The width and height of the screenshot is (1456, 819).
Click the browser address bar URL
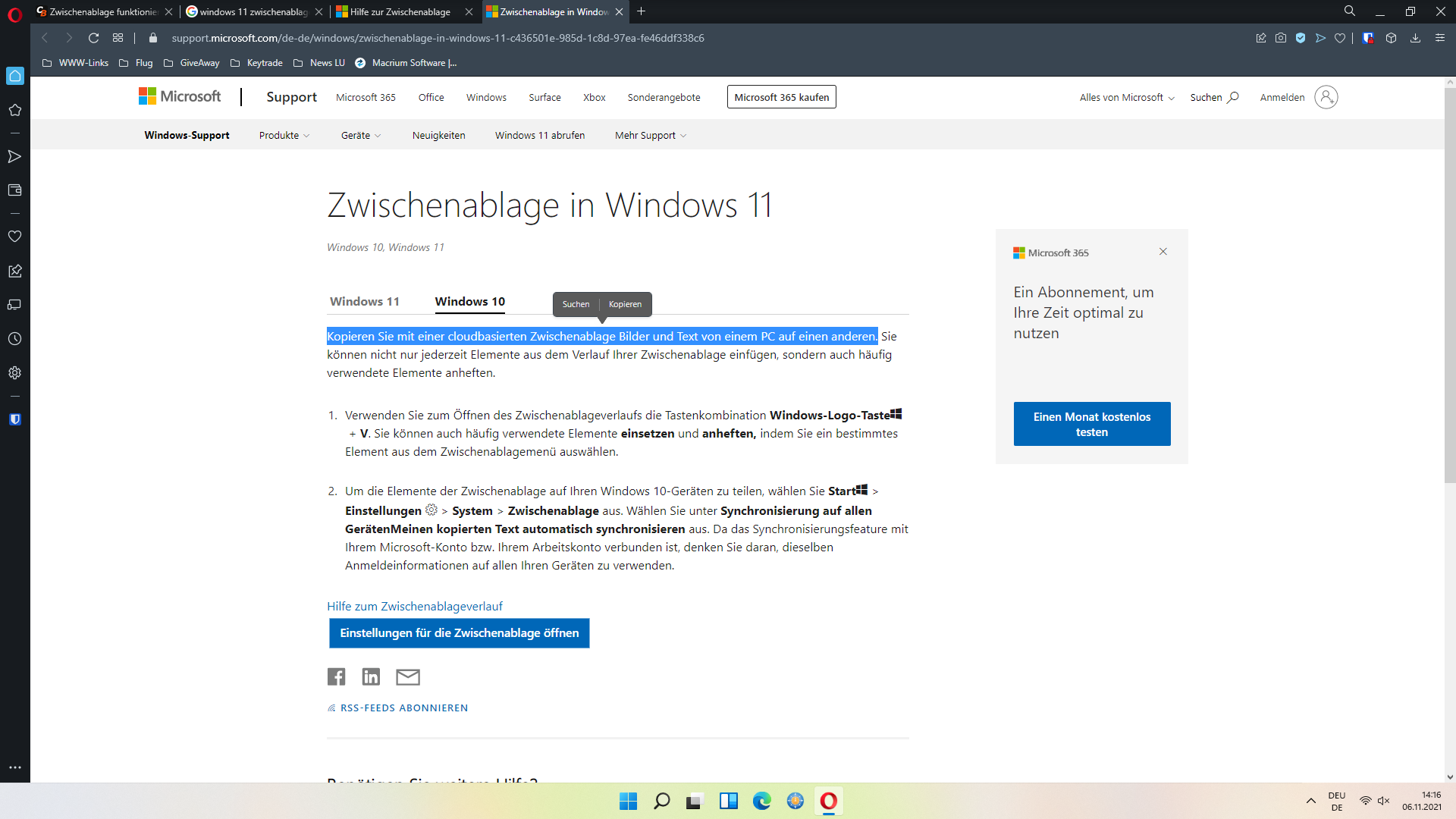pos(438,38)
